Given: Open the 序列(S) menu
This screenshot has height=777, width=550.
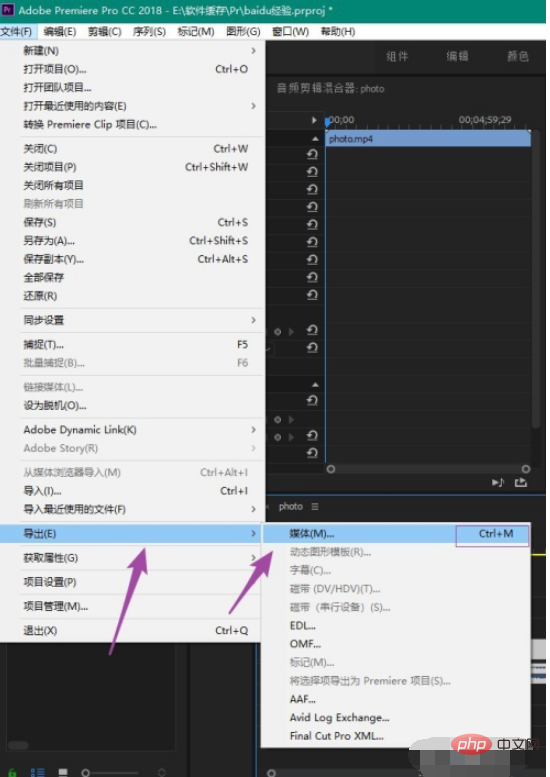Looking at the screenshot, I should (149, 32).
